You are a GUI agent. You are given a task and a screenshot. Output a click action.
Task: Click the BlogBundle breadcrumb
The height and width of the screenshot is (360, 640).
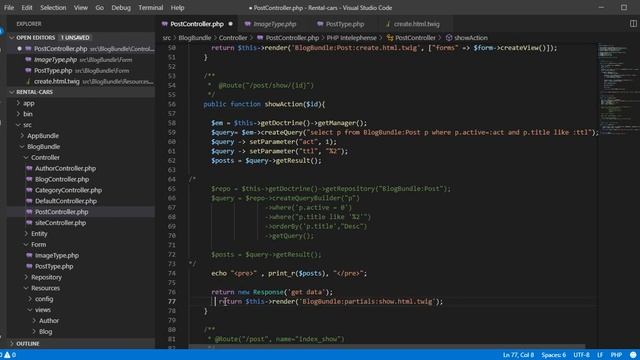pos(195,38)
